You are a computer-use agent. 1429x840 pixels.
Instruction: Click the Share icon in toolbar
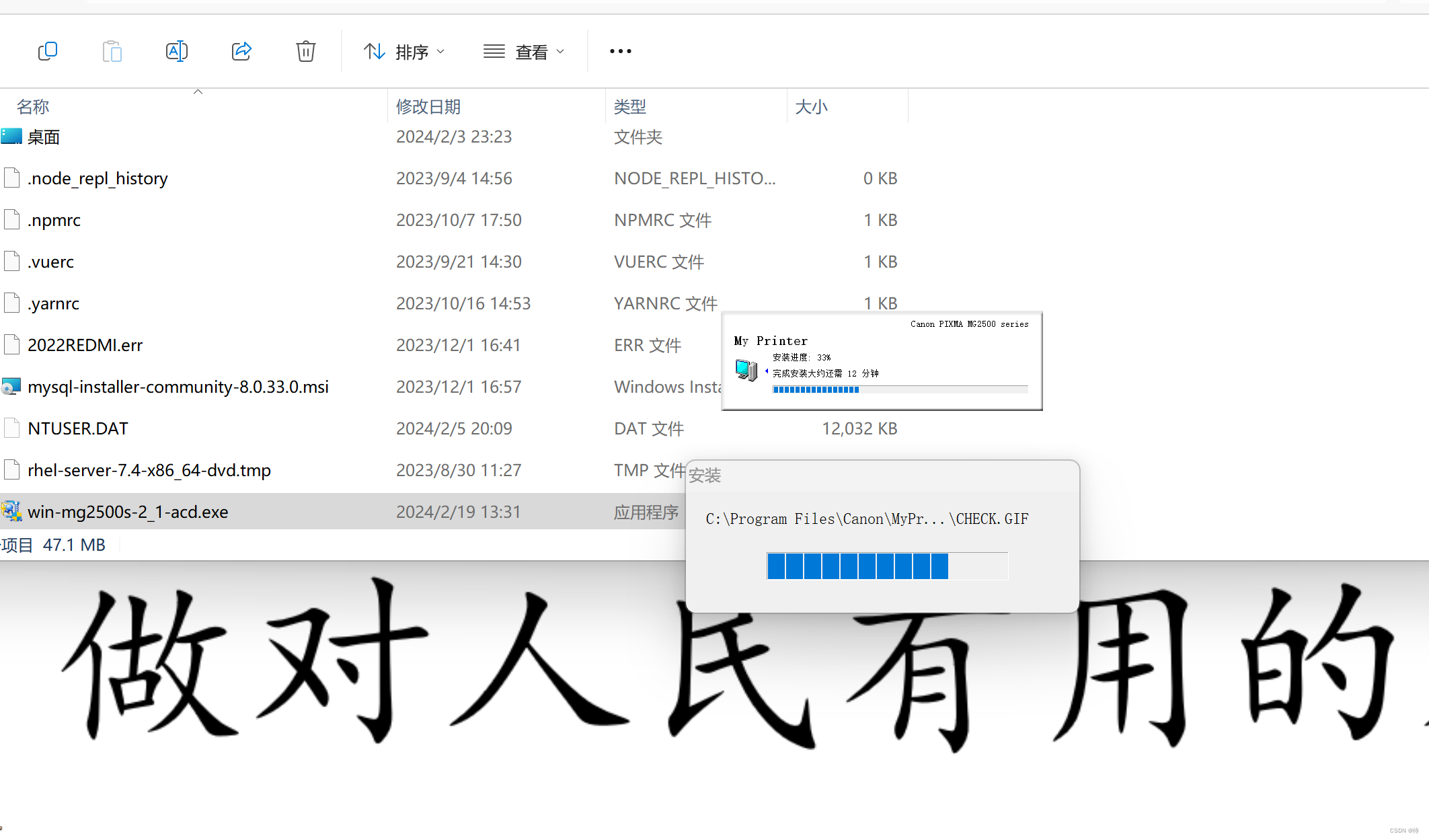[241, 51]
